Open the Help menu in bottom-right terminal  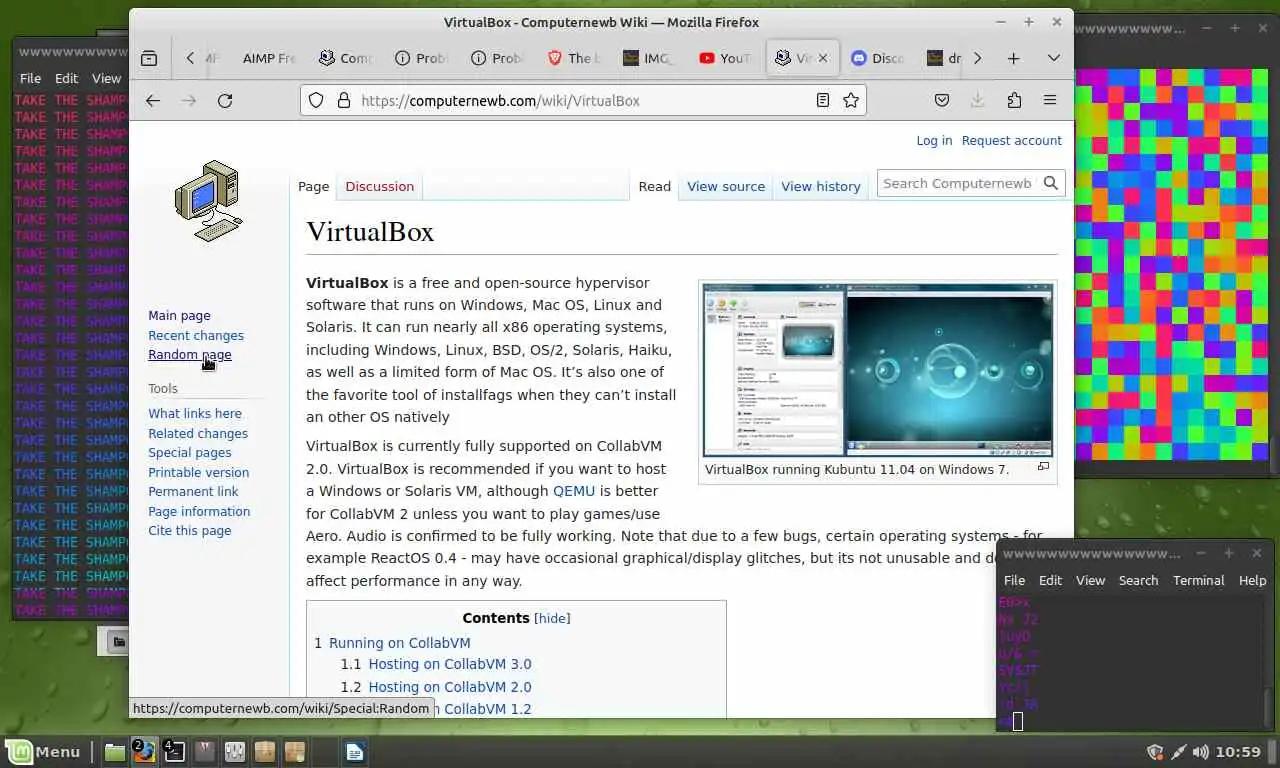[1252, 580]
